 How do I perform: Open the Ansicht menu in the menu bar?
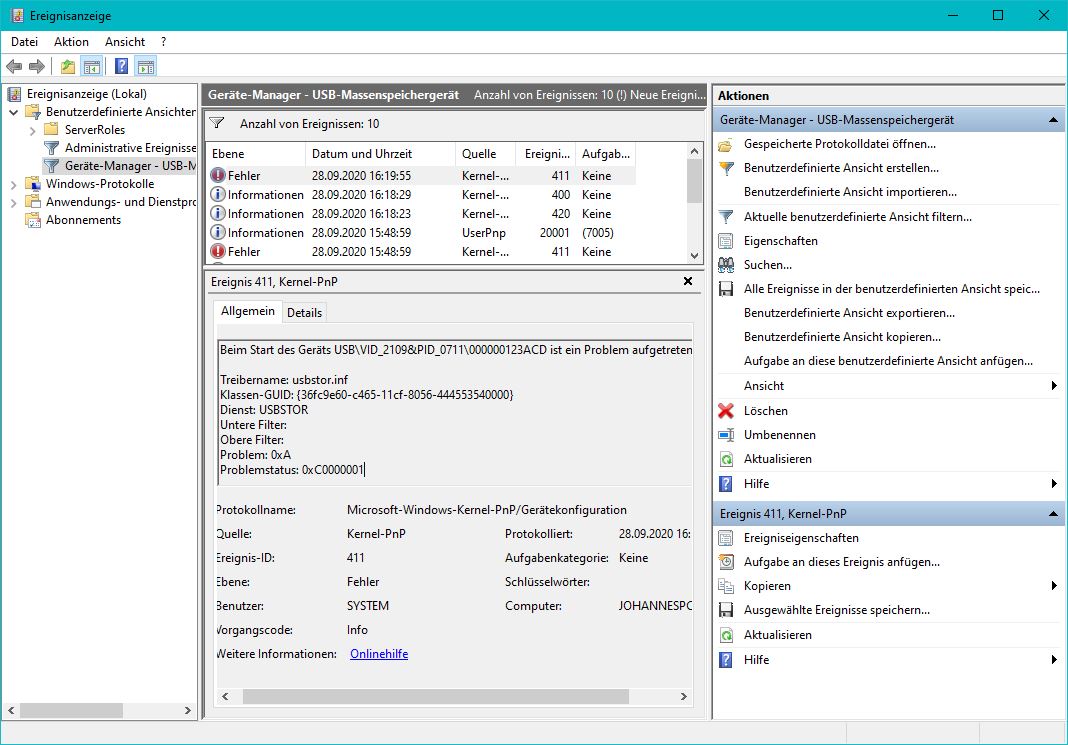point(125,42)
